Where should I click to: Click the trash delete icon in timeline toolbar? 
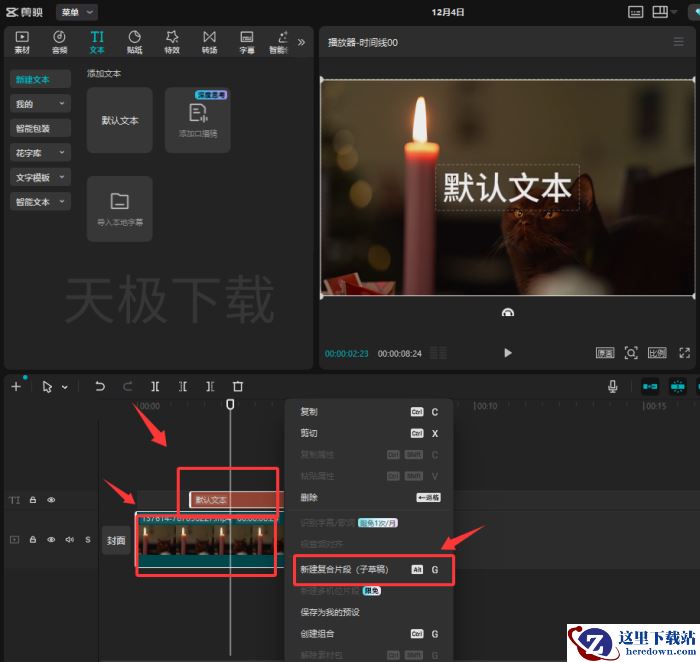coord(238,386)
